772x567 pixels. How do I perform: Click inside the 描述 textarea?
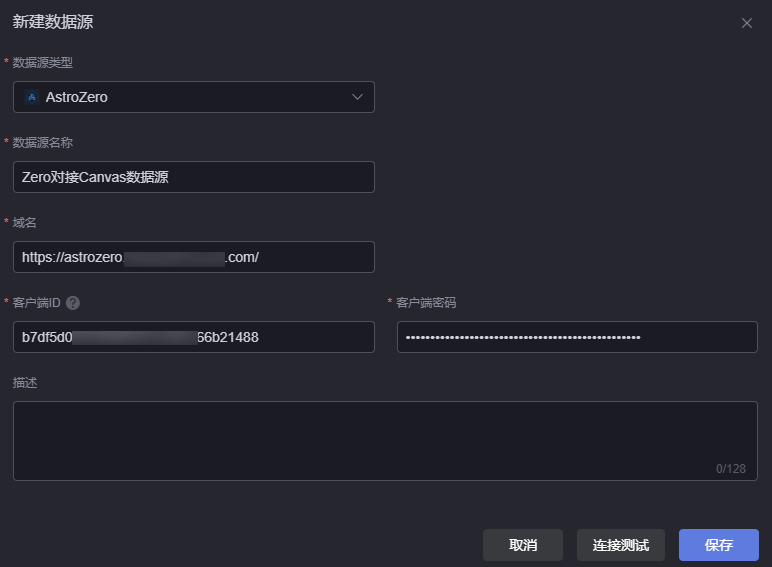pos(385,441)
